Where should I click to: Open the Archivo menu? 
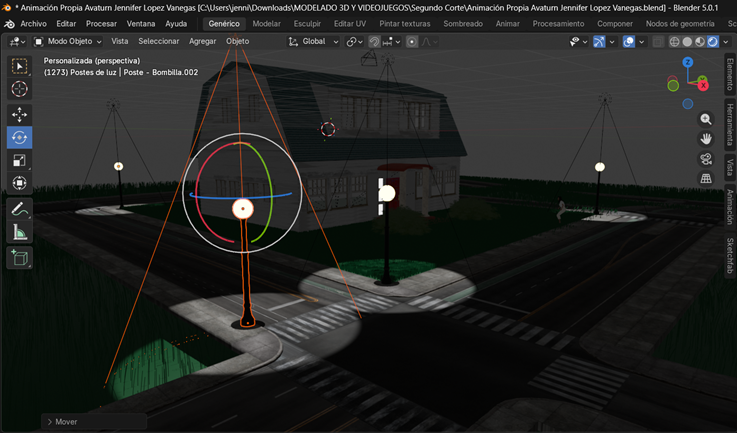[33, 23]
